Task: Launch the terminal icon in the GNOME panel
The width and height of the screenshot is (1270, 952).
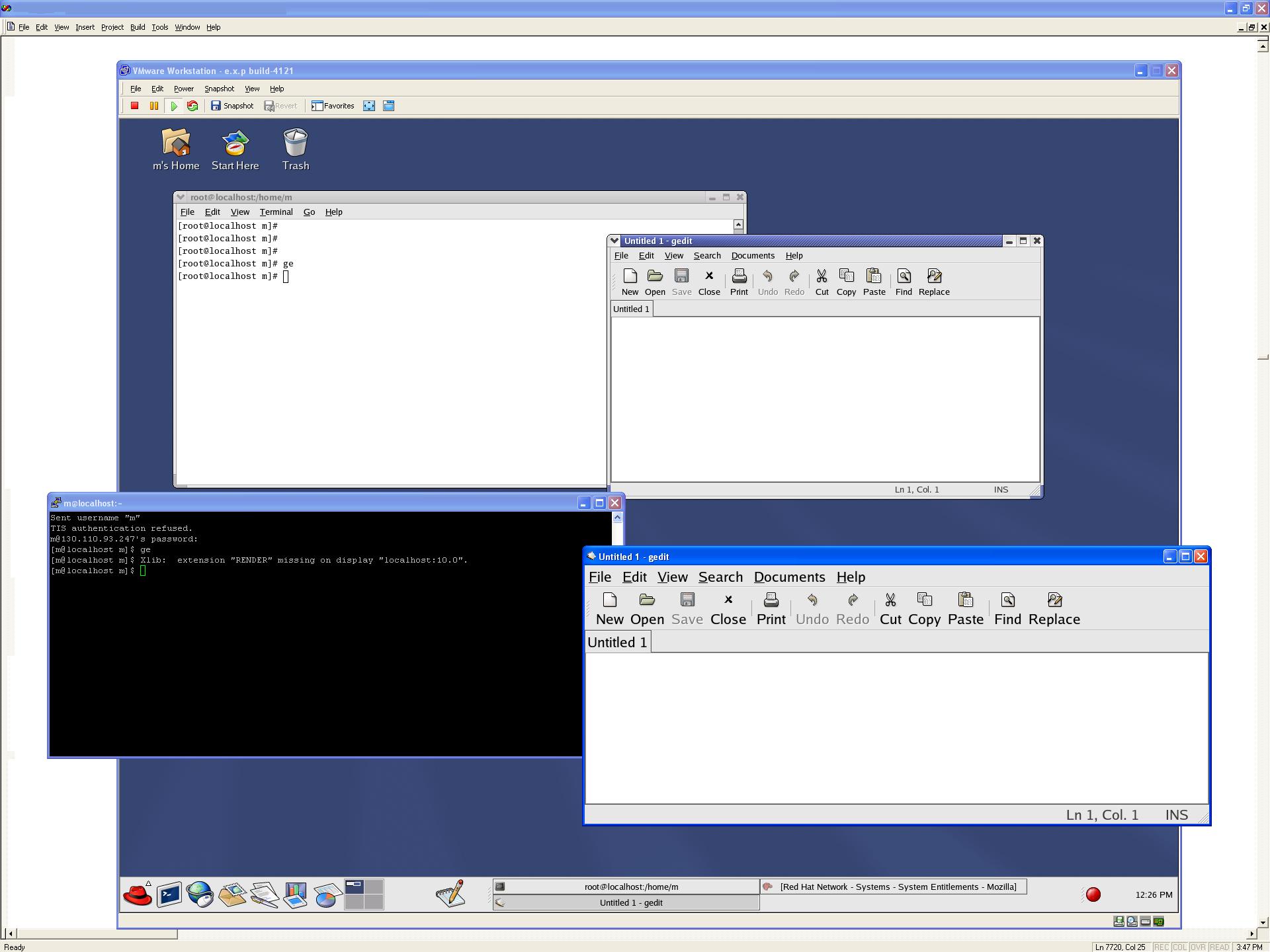Action: (x=169, y=894)
